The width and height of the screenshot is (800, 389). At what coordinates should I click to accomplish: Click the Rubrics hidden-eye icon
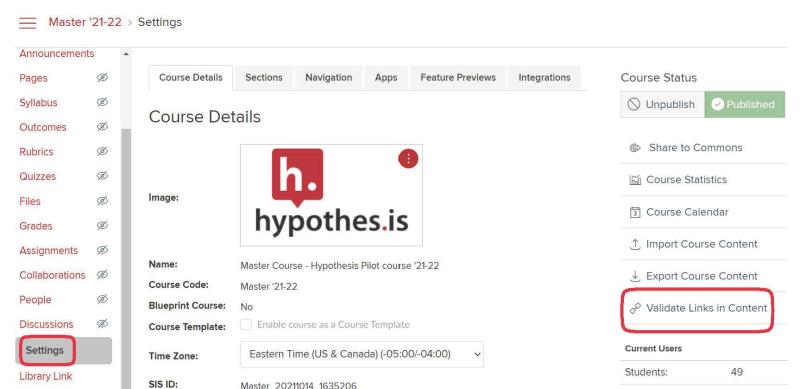103,151
